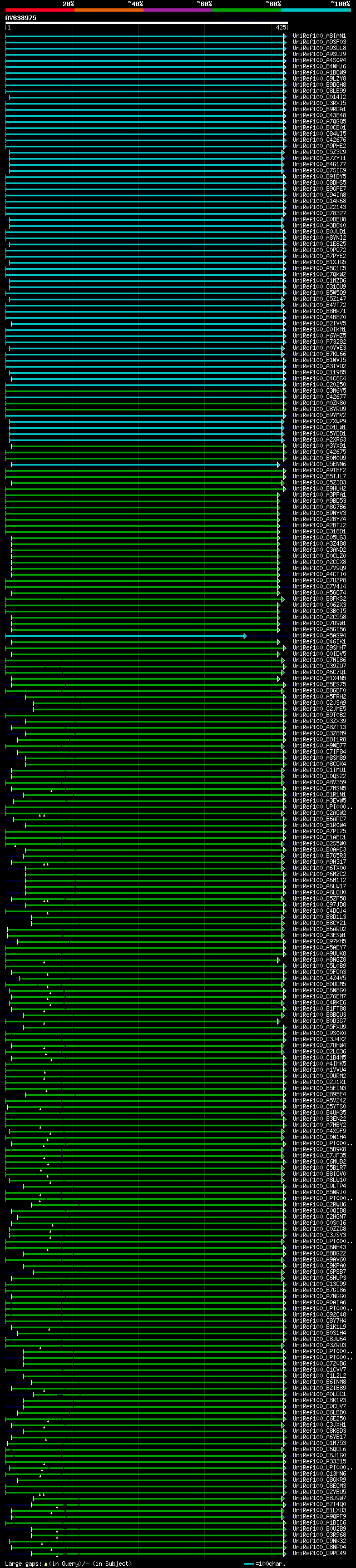This screenshot has height=1568, width=356.
Task: Select hit label UniRef100_B4G177
Action: (x=319, y=164)
